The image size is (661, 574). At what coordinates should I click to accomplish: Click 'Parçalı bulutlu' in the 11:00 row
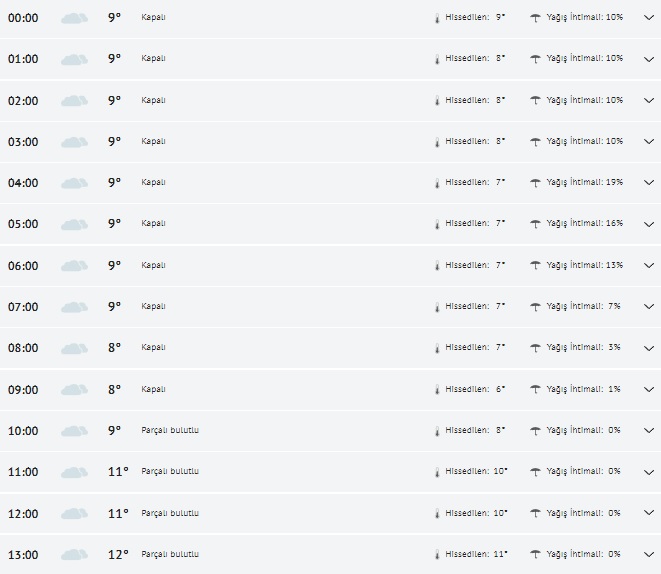coord(170,472)
